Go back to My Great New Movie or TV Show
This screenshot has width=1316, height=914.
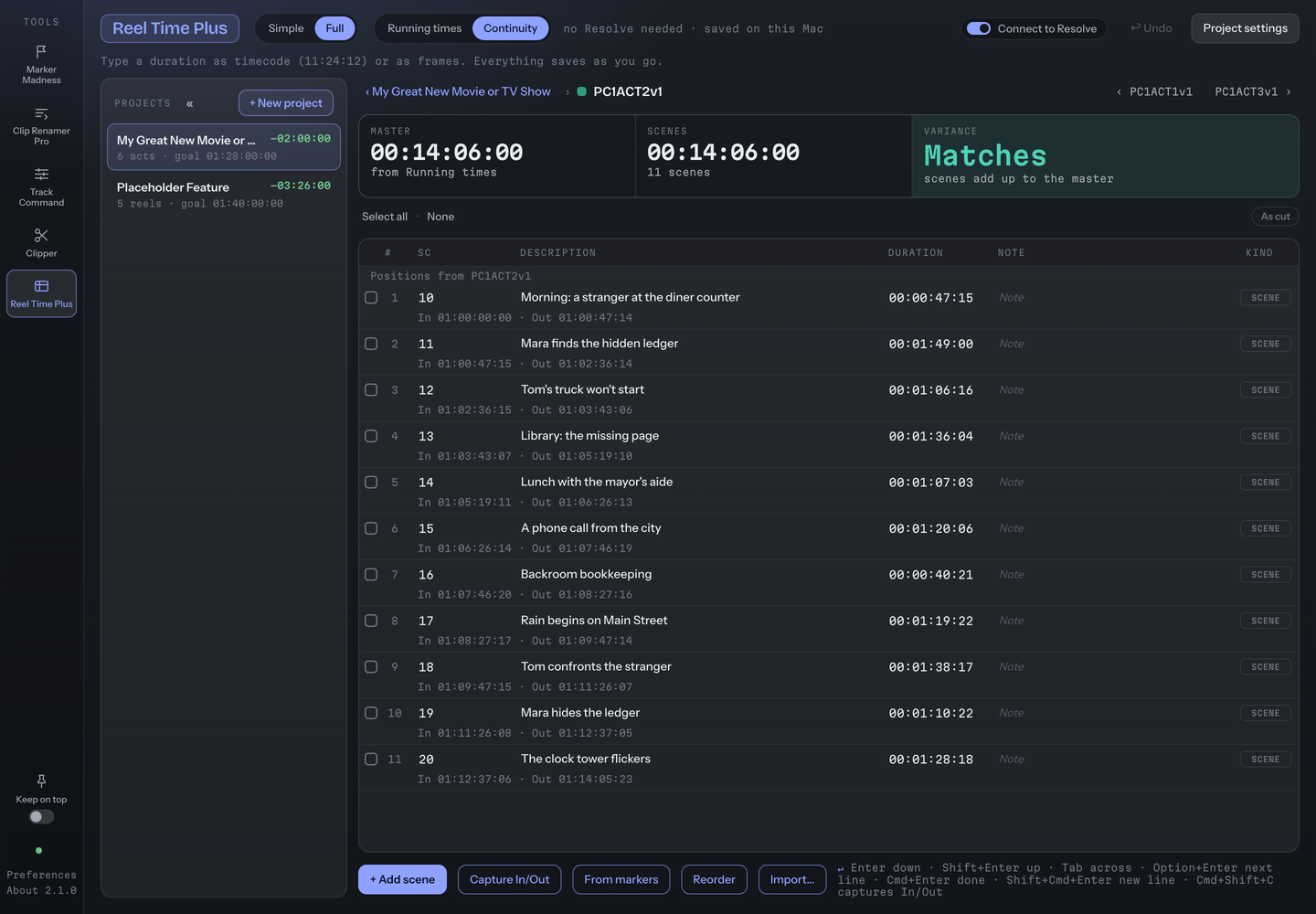458,91
